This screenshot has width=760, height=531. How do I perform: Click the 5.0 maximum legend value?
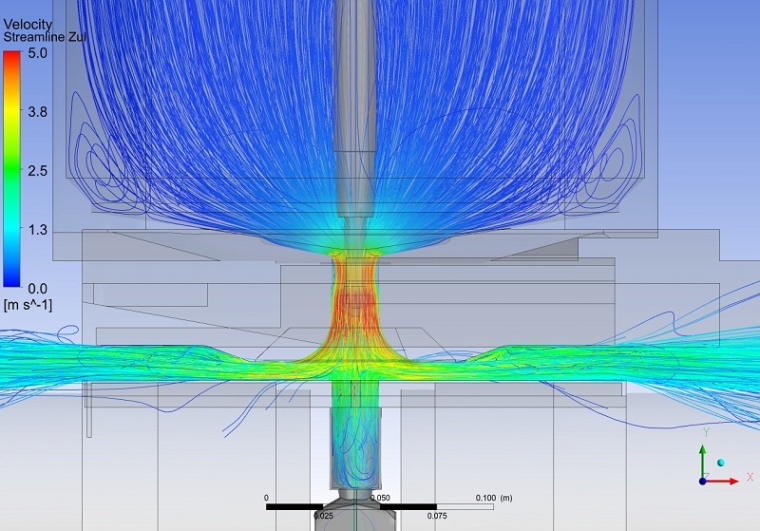click(x=38, y=53)
